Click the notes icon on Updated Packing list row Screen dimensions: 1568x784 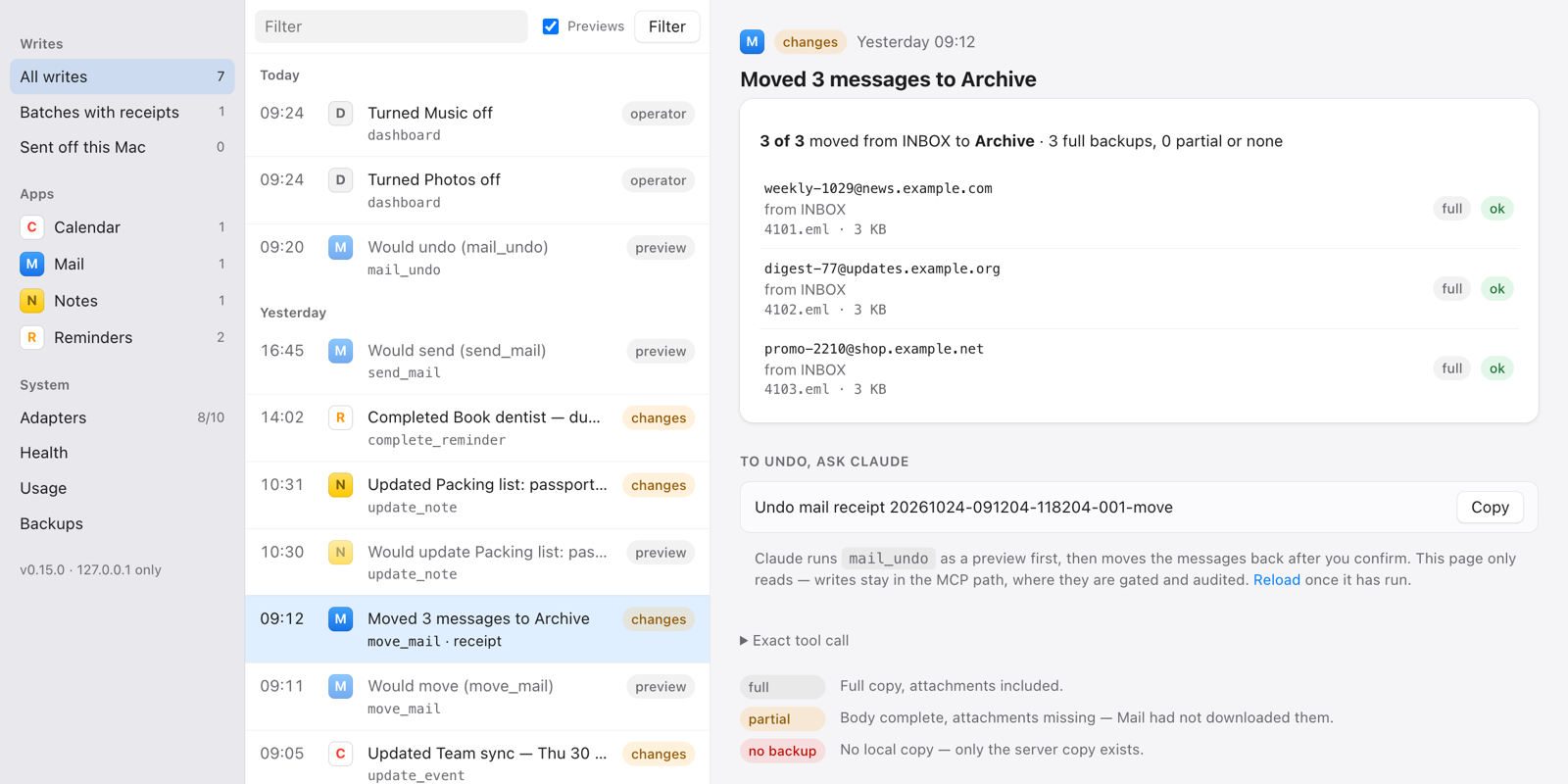340,484
